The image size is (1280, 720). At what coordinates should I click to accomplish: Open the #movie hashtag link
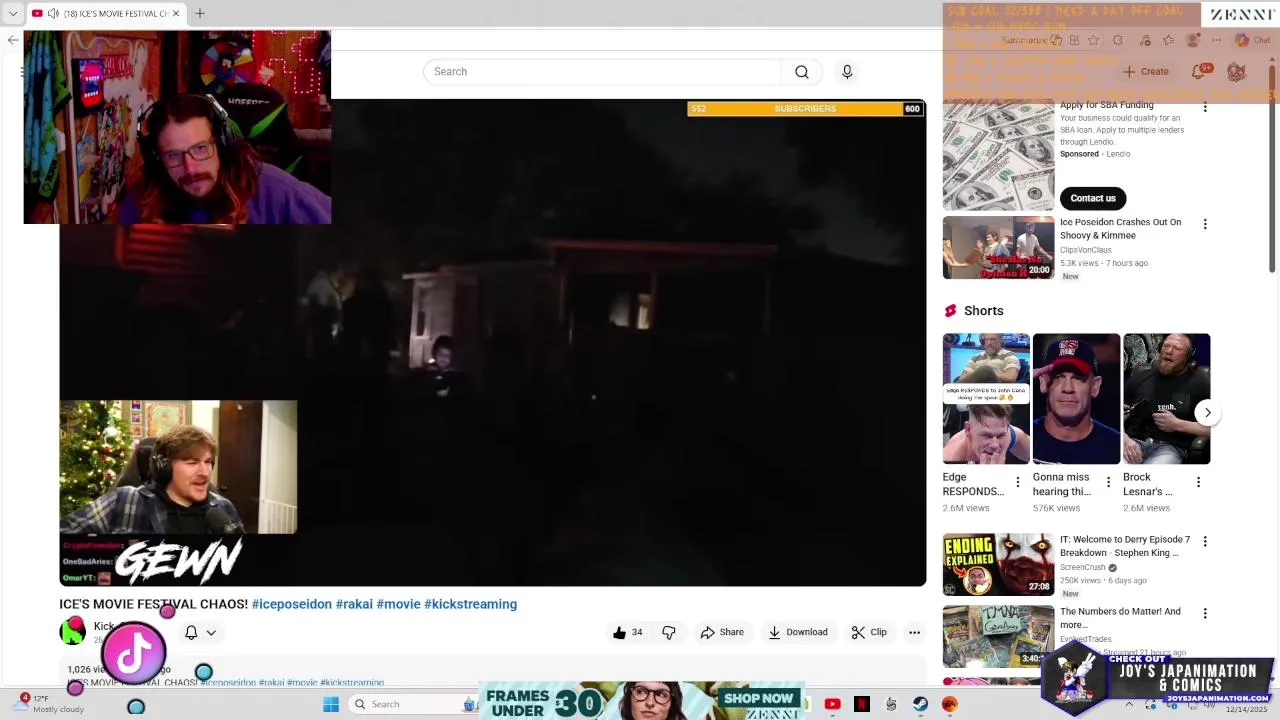[398, 604]
